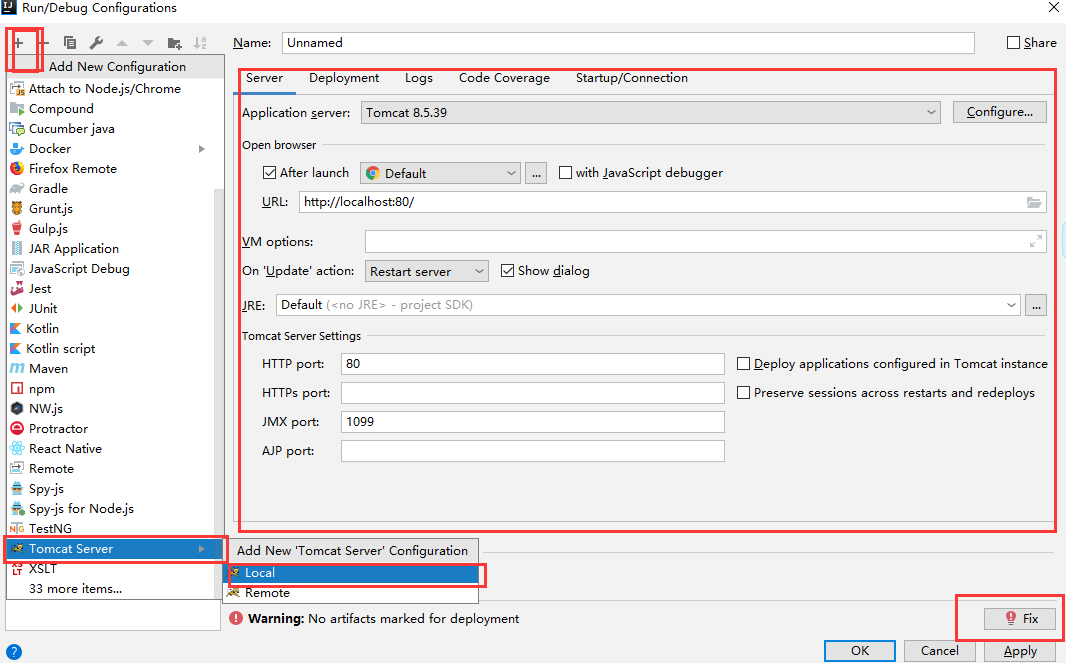Click the Move Up arrow icon
The image size is (1066, 663).
point(122,43)
